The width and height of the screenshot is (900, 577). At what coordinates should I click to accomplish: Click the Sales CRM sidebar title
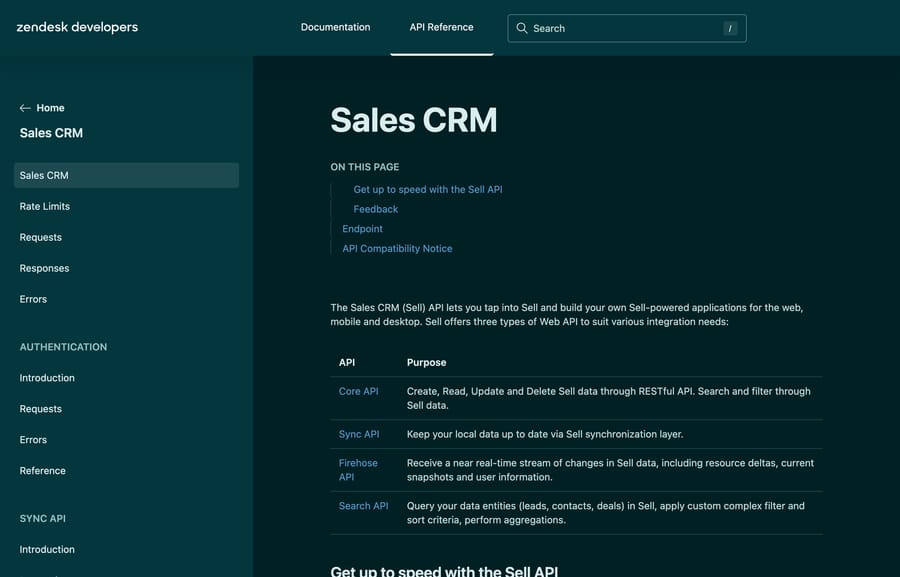pyautogui.click(x=51, y=133)
